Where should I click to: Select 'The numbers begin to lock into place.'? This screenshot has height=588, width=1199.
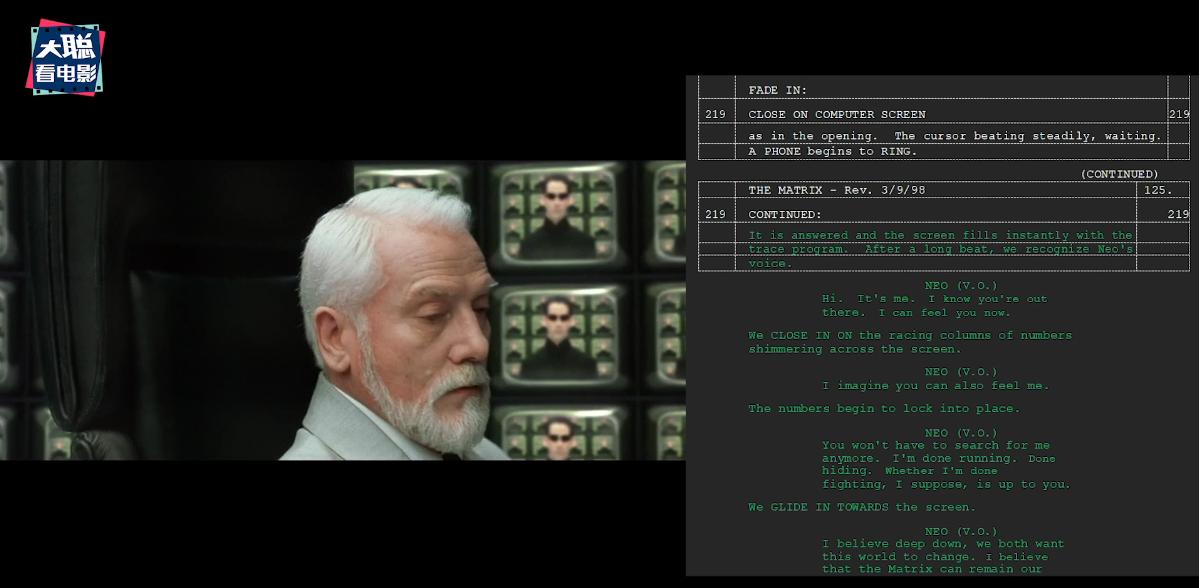(x=884, y=408)
